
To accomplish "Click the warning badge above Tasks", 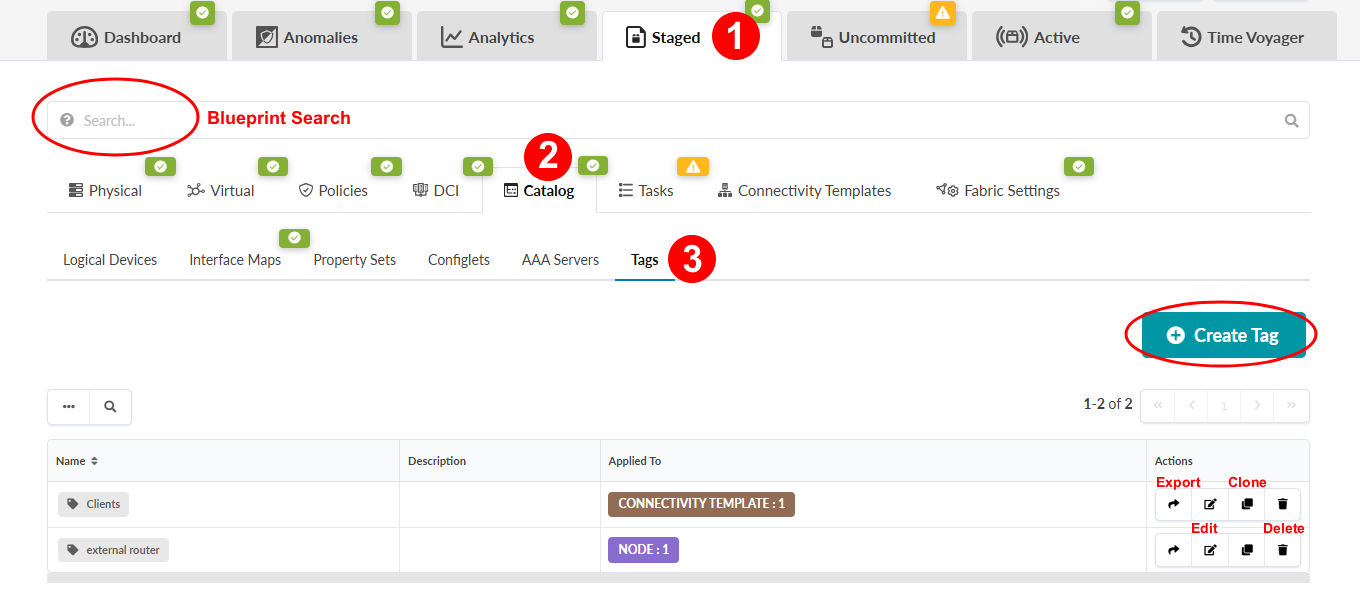I will tap(692, 167).
